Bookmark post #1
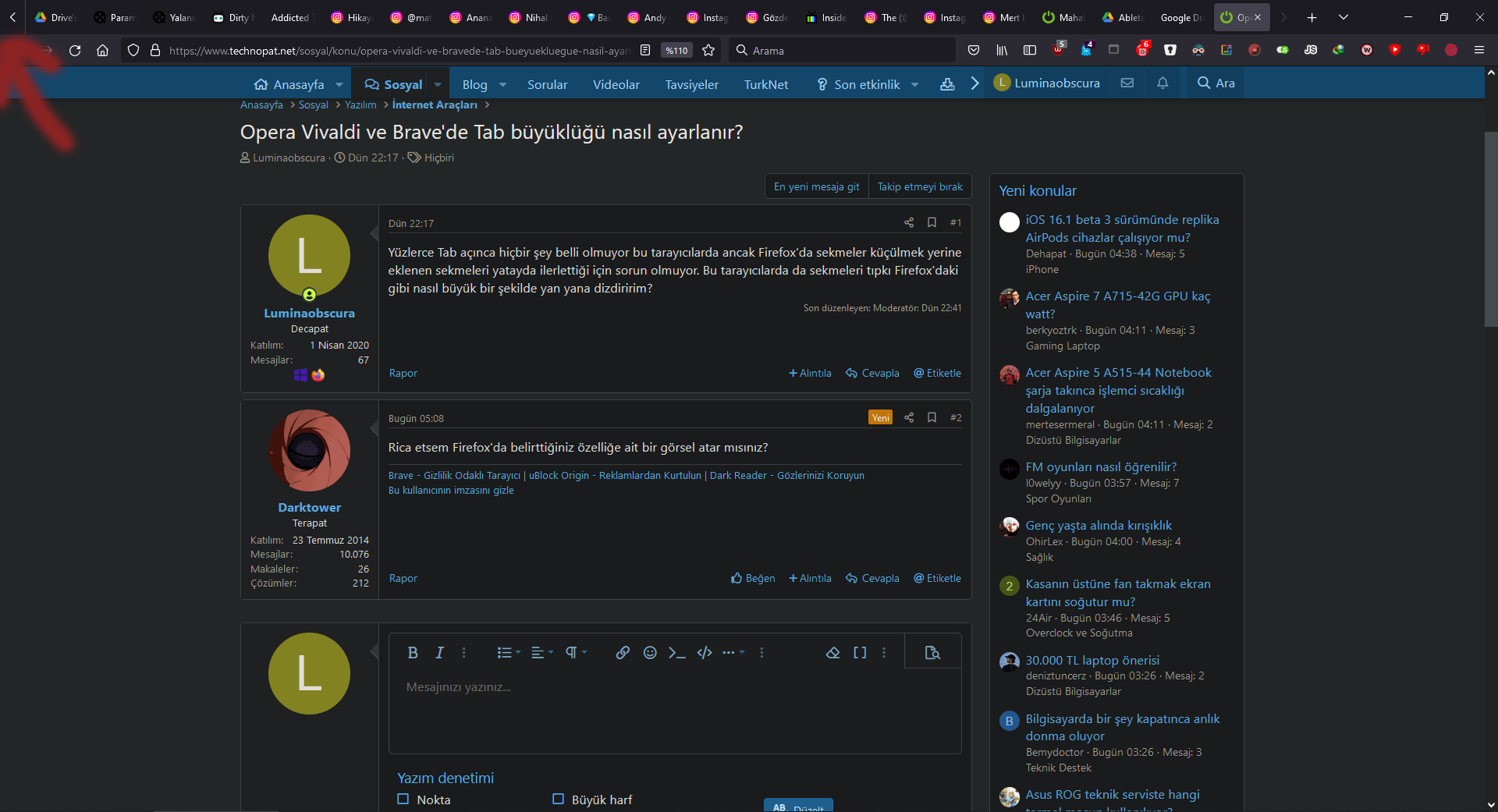 tap(932, 223)
